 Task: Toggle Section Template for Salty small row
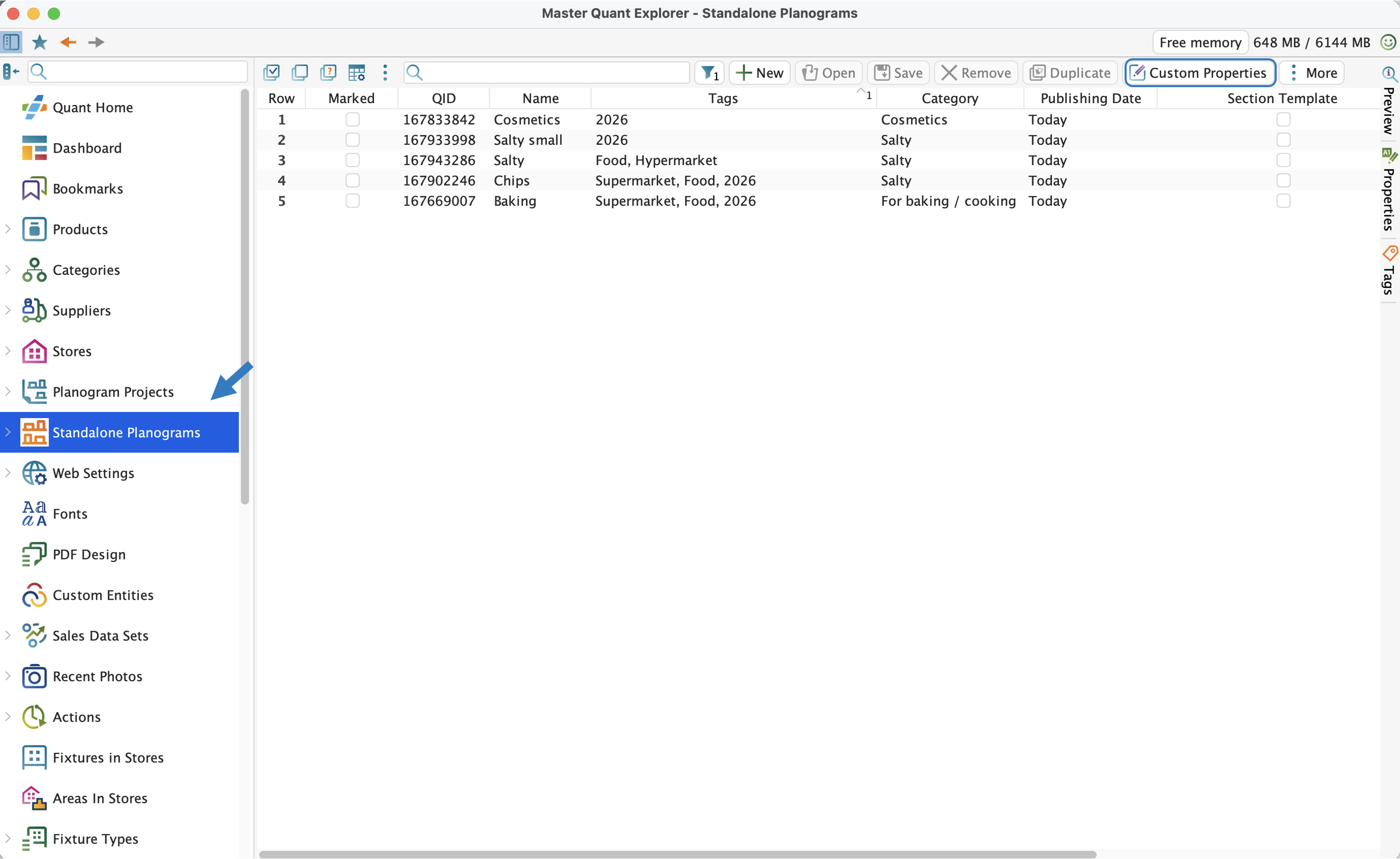click(x=1283, y=140)
